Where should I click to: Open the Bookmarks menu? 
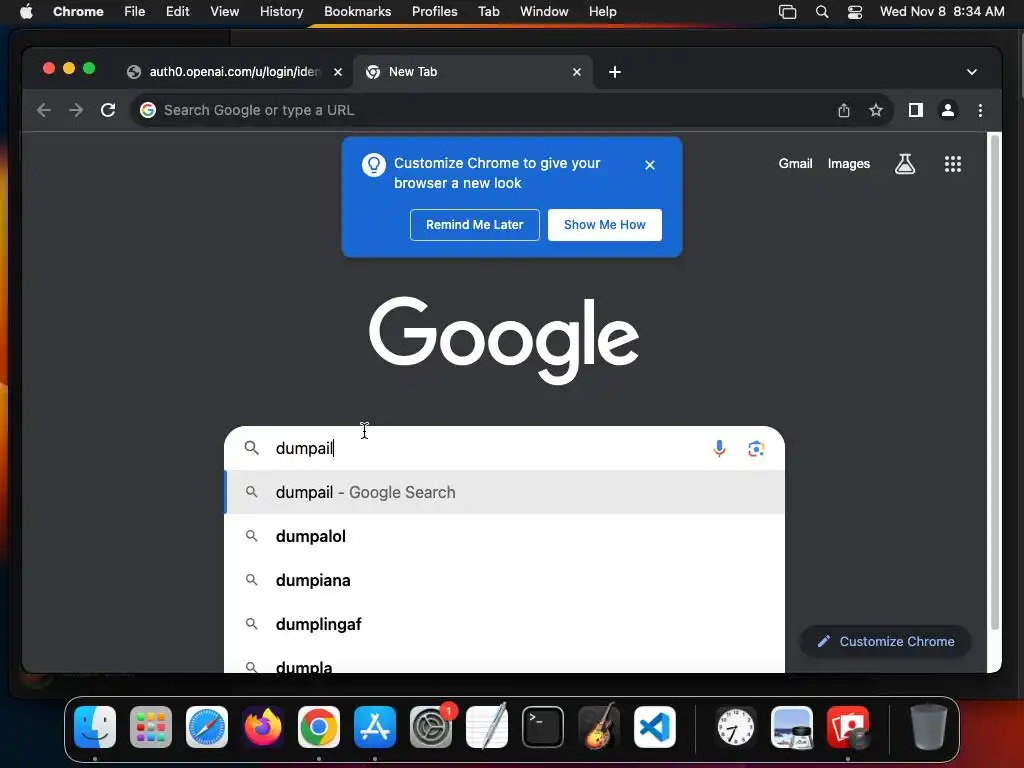[357, 11]
